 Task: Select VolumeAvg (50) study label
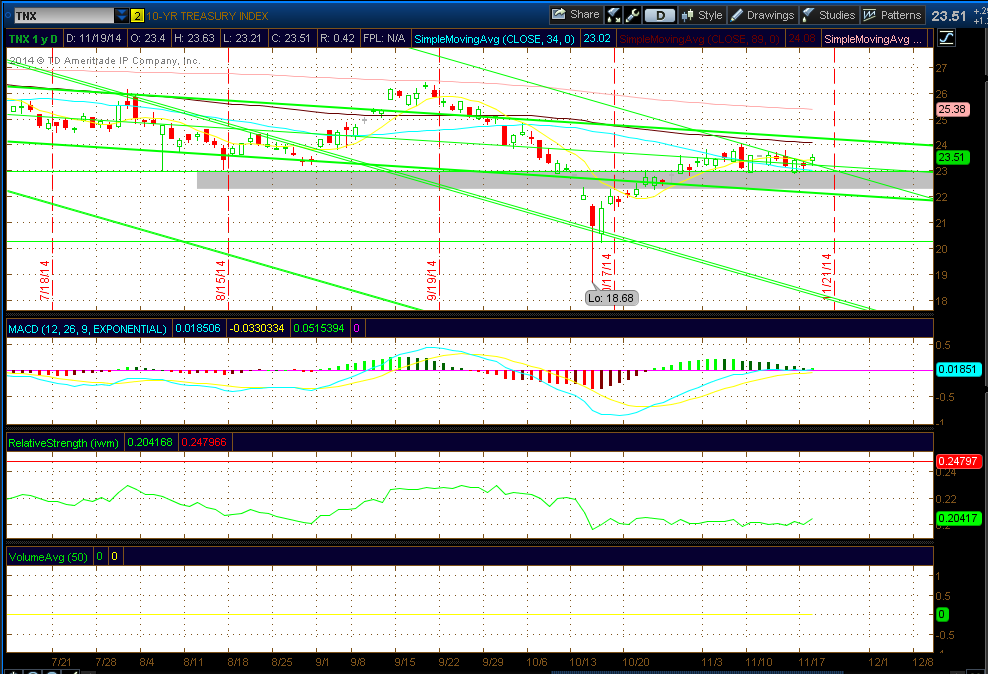pos(48,557)
